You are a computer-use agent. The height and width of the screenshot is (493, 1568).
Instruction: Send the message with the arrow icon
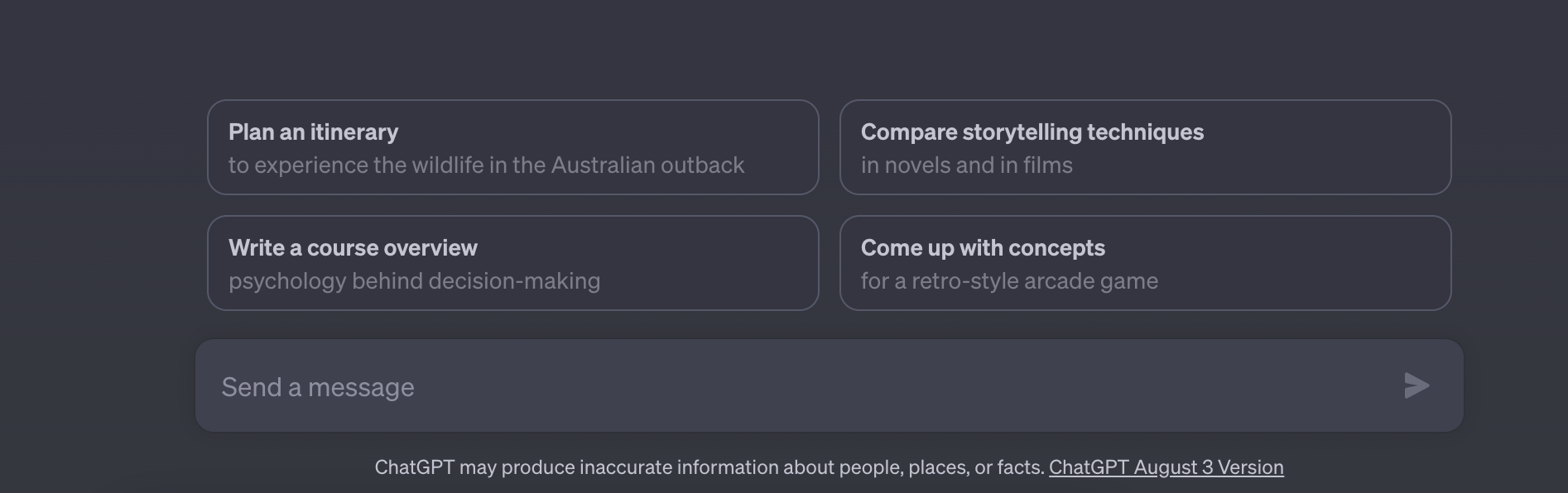1416,385
